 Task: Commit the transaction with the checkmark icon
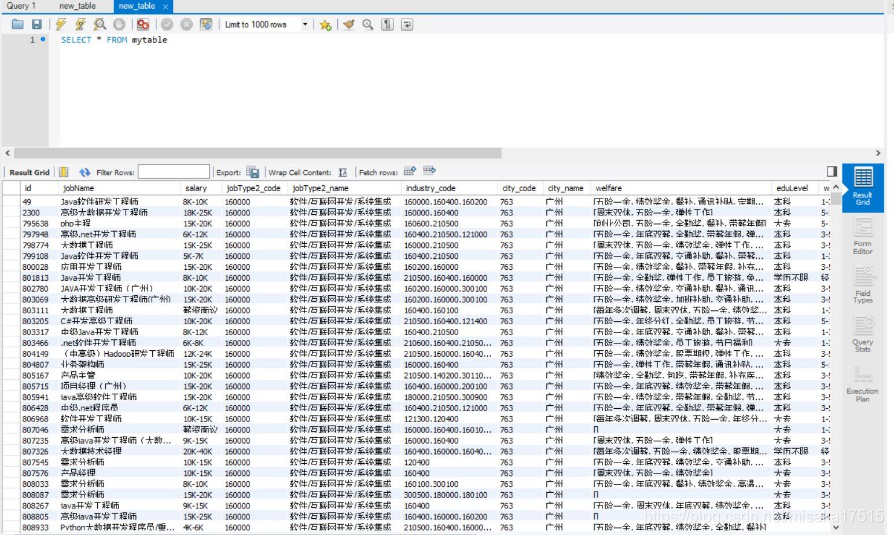(167, 24)
